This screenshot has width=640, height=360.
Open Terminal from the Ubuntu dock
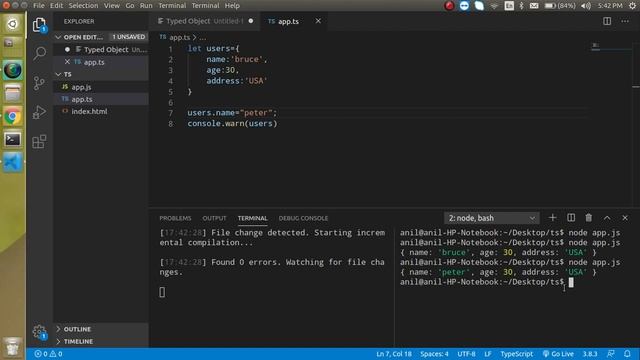[13, 140]
